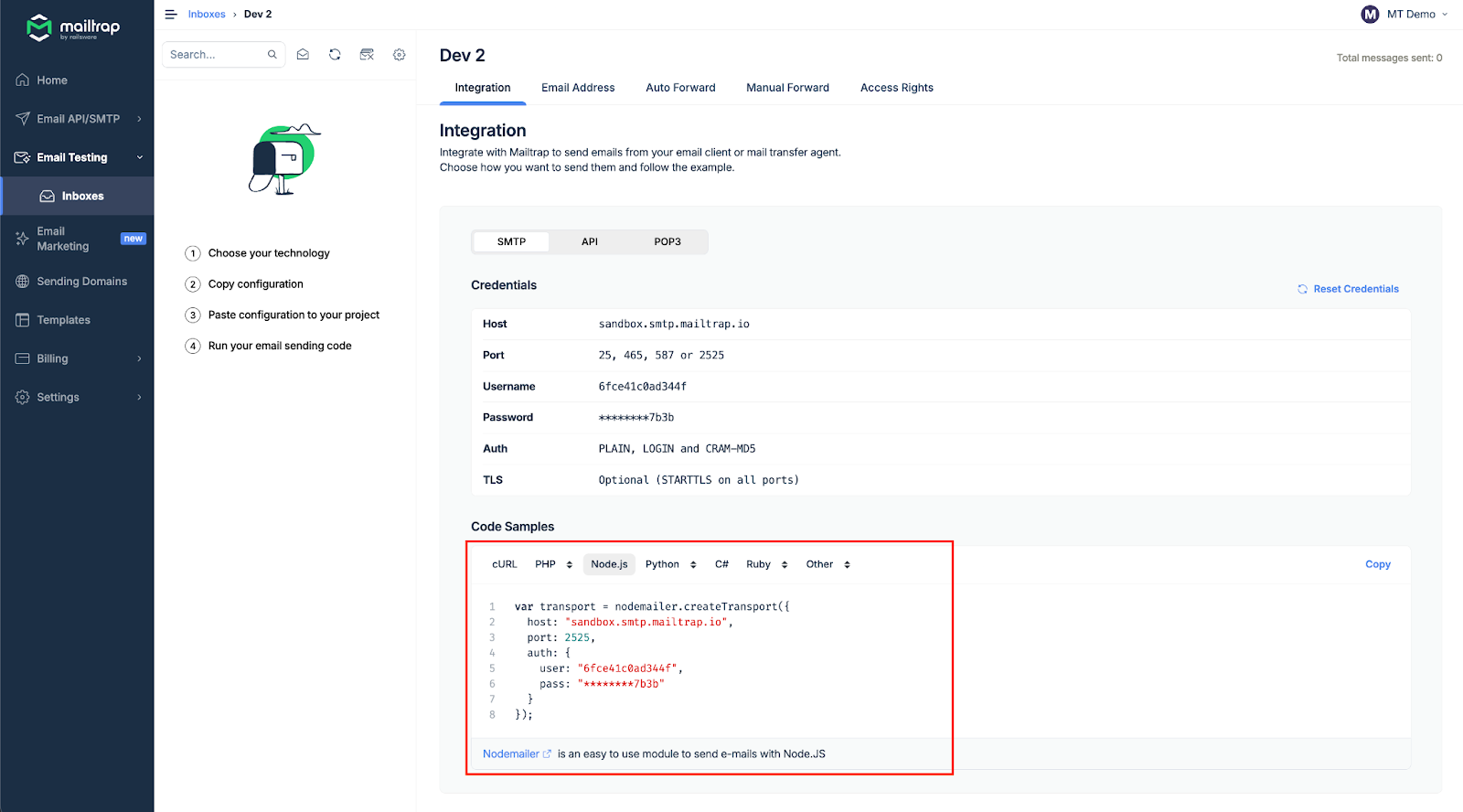Screen dimensions: 1463x812
Task: Open the PHP code sample dropdown arrows
Action: (x=569, y=565)
